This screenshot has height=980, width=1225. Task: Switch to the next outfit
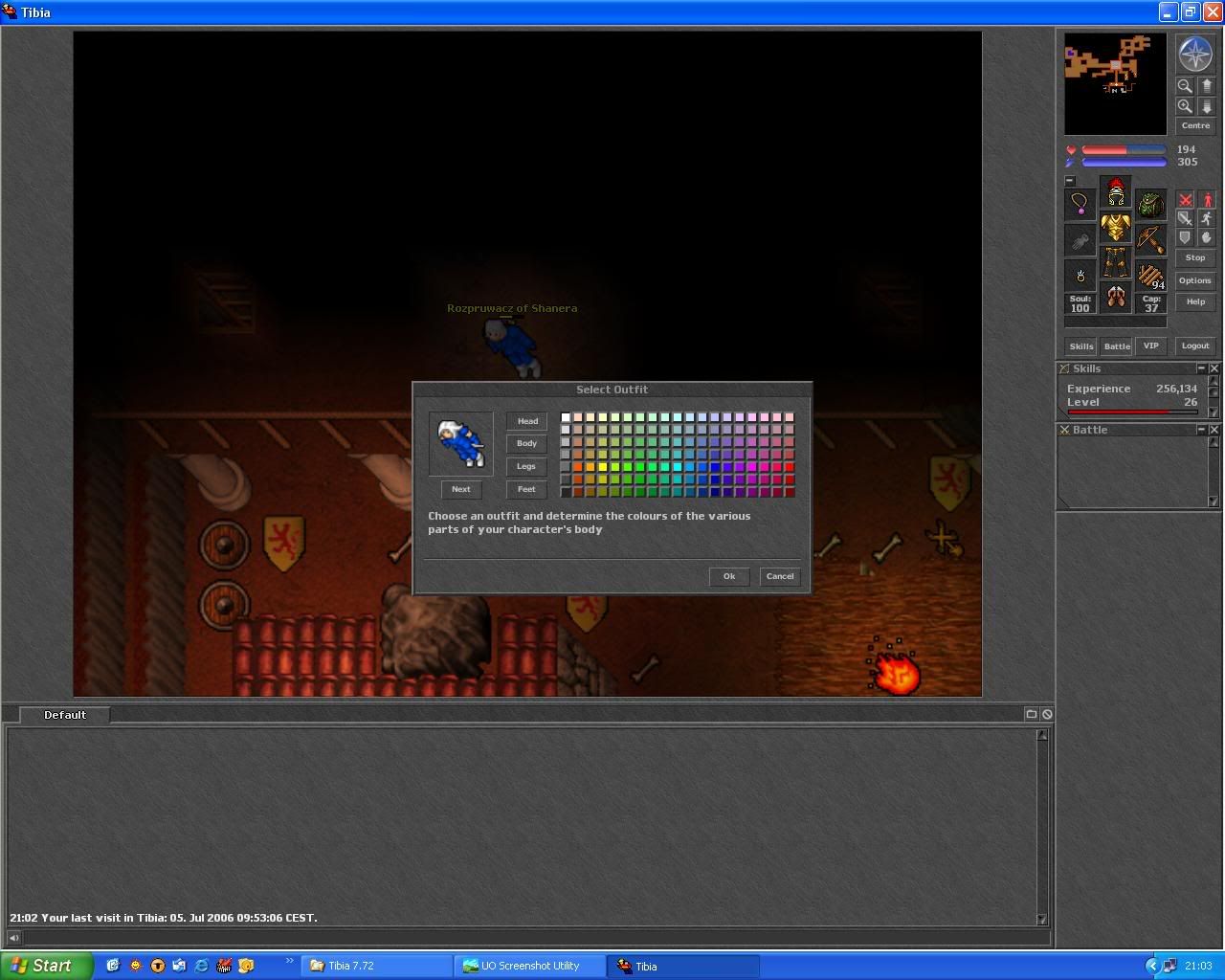tap(461, 489)
